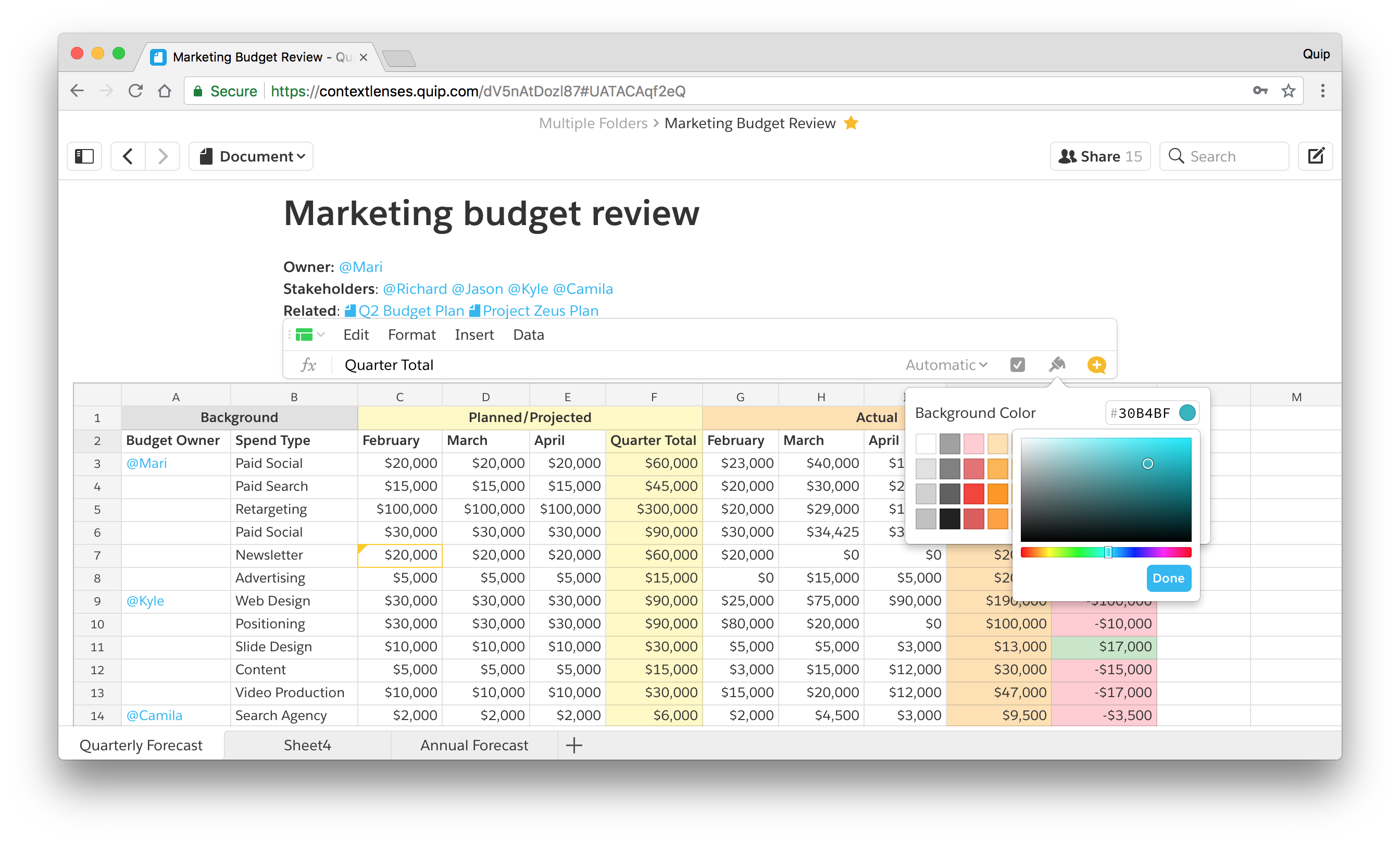The width and height of the screenshot is (1400, 843).
Task: Go forward with the document forward arrow
Action: [163, 156]
